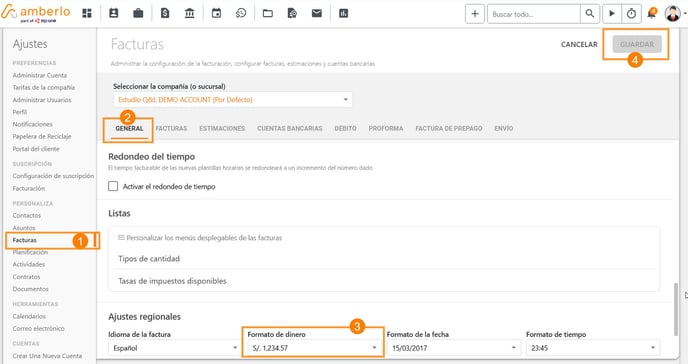The image size is (688, 364).
Task: Open Asuntos in sidebar
Action: [x=24, y=228]
